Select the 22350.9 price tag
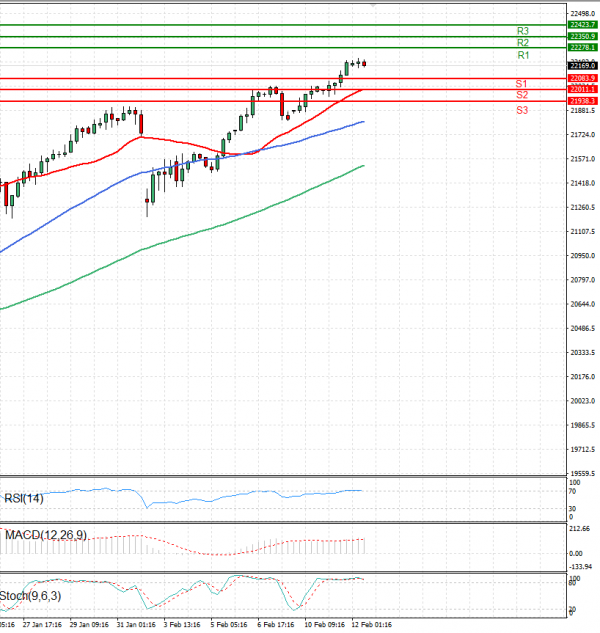The height and width of the screenshot is (633, 600). point(582,36)
